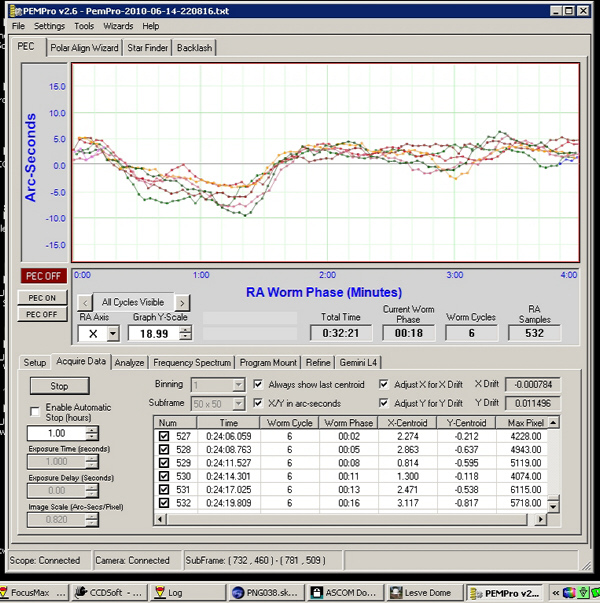600x603 pixels.
Task: Click the X-Centroid column header
Action: [x=407, y=423]
